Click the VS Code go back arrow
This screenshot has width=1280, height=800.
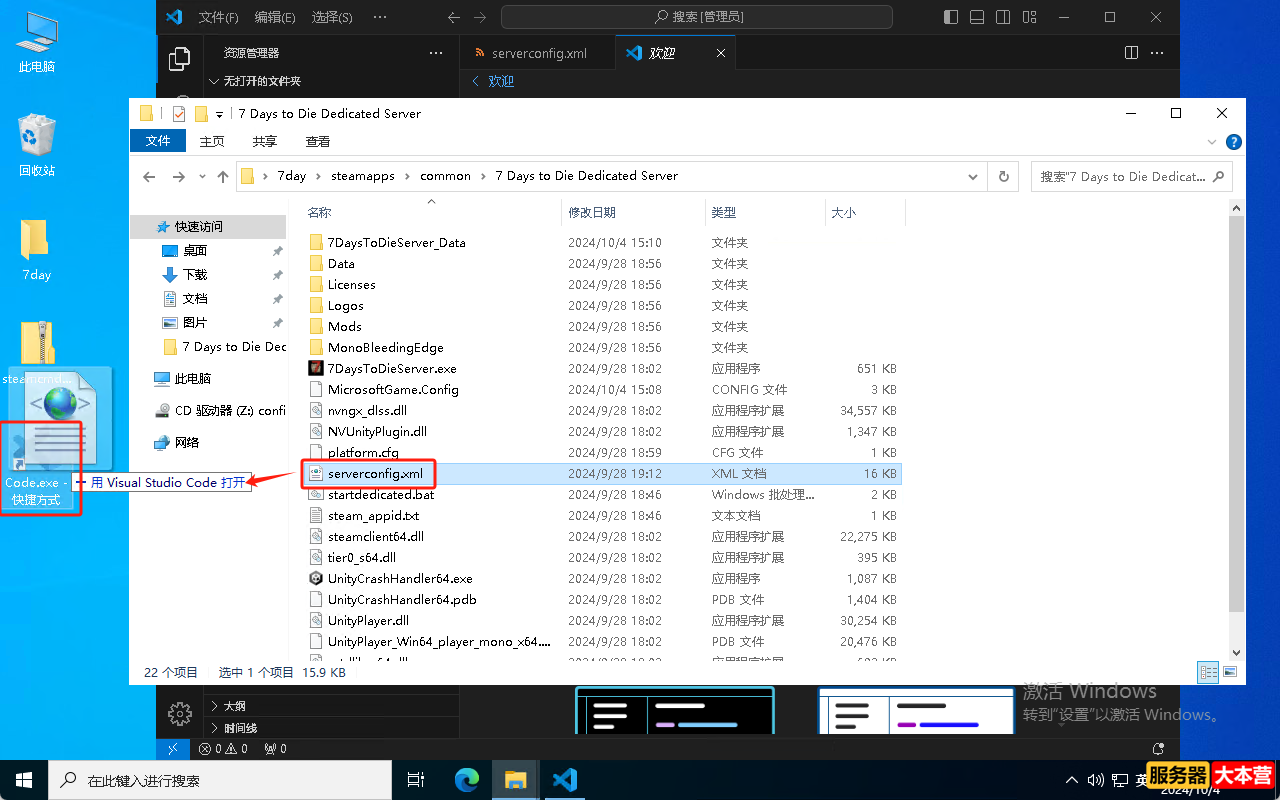[454, 17]
